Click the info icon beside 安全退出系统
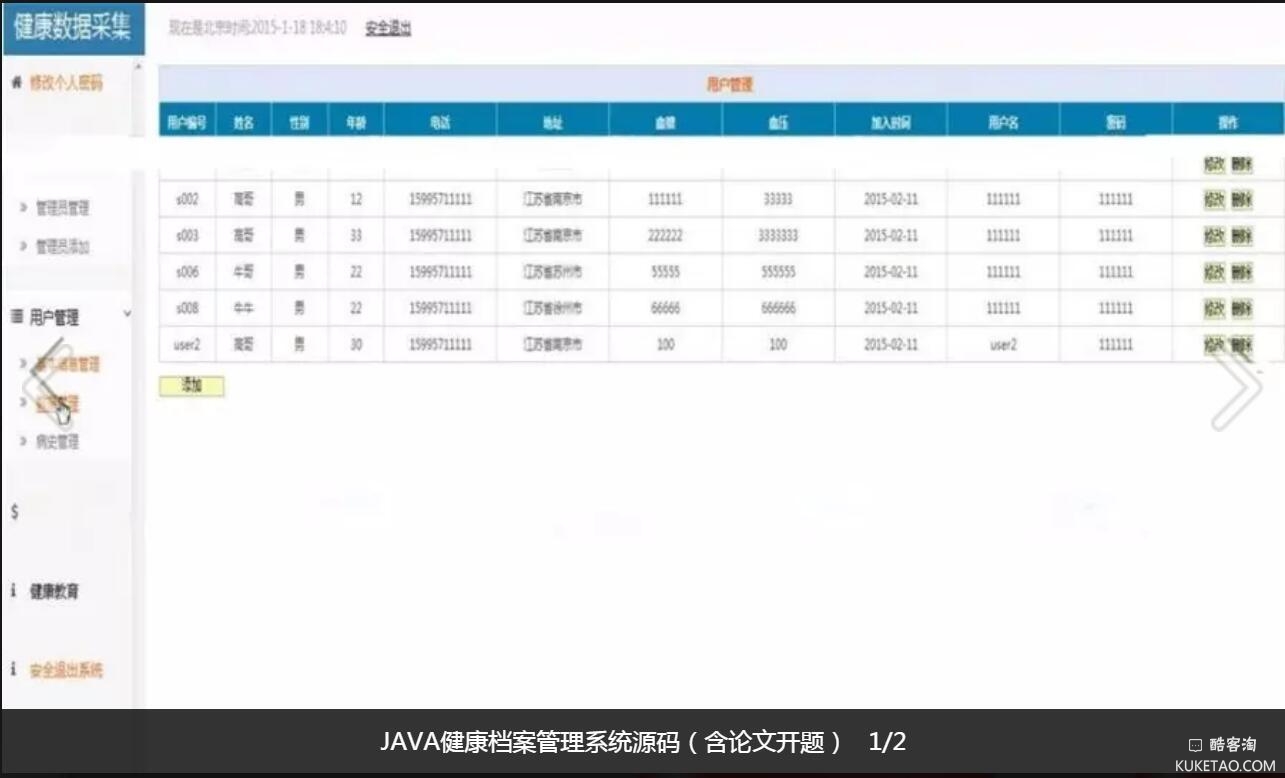This screenshot has height=778, width=1285. 14,669
